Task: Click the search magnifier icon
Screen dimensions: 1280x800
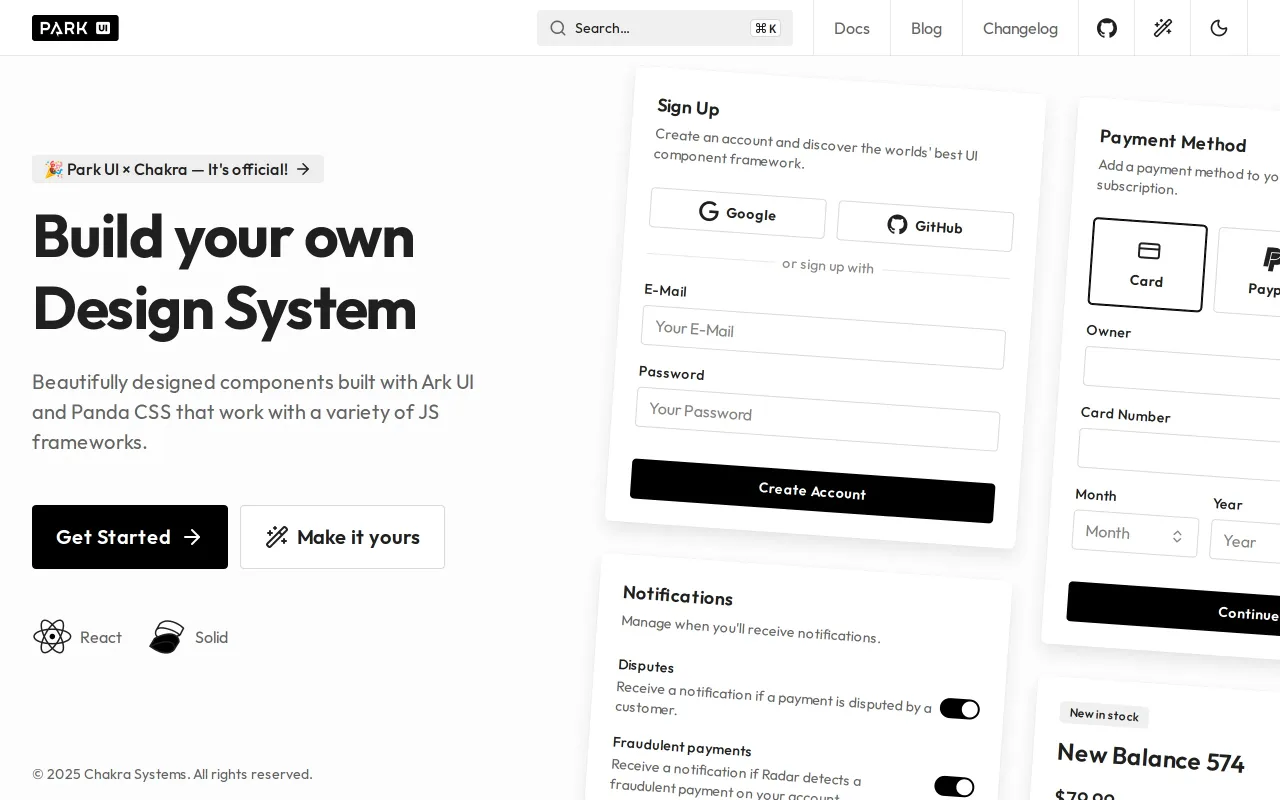Action: coord(558,28)
